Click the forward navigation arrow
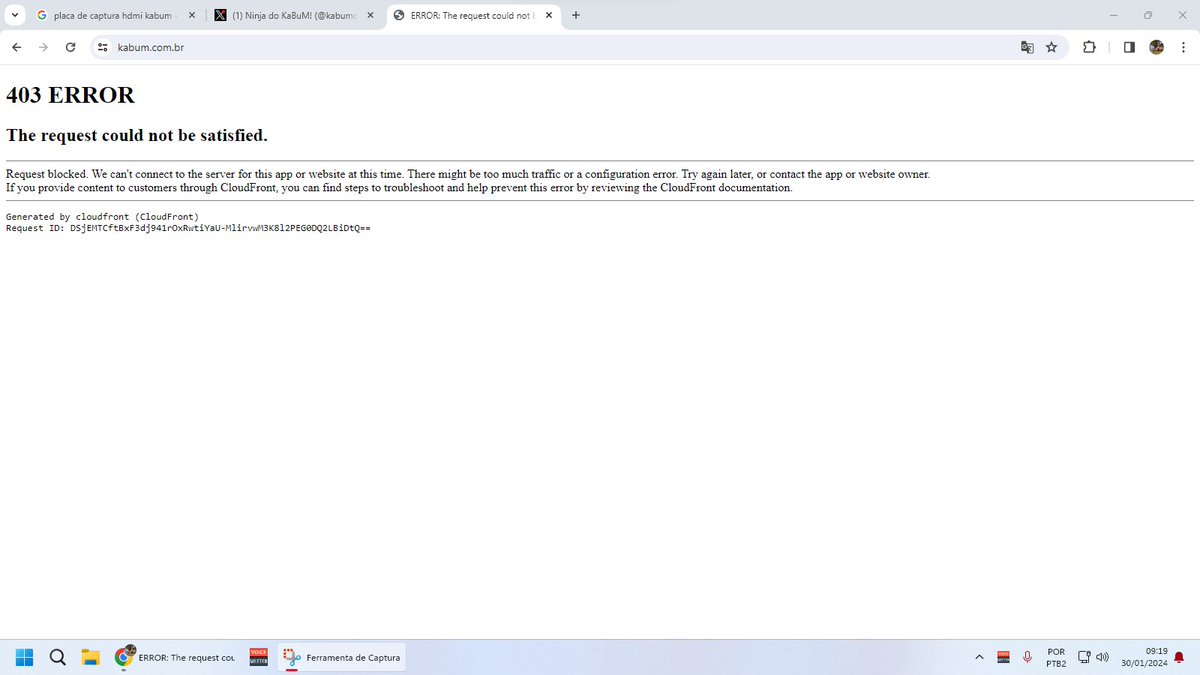 click(x=43, y=47)
